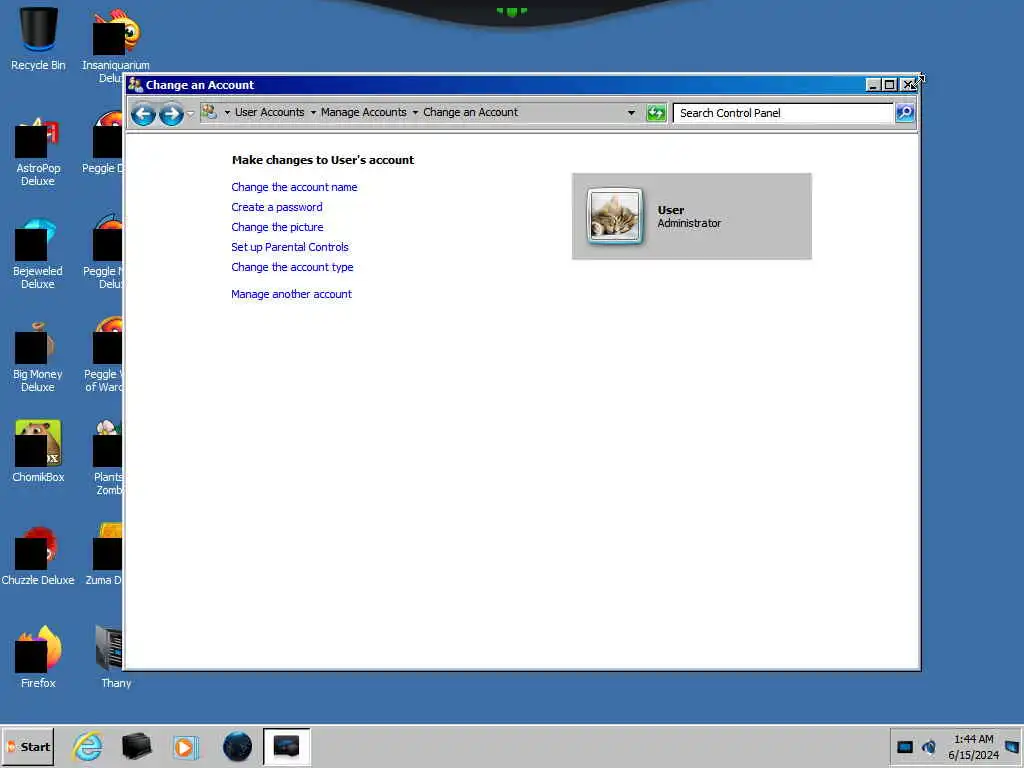Click the search magnifier button

pos(905,113)
